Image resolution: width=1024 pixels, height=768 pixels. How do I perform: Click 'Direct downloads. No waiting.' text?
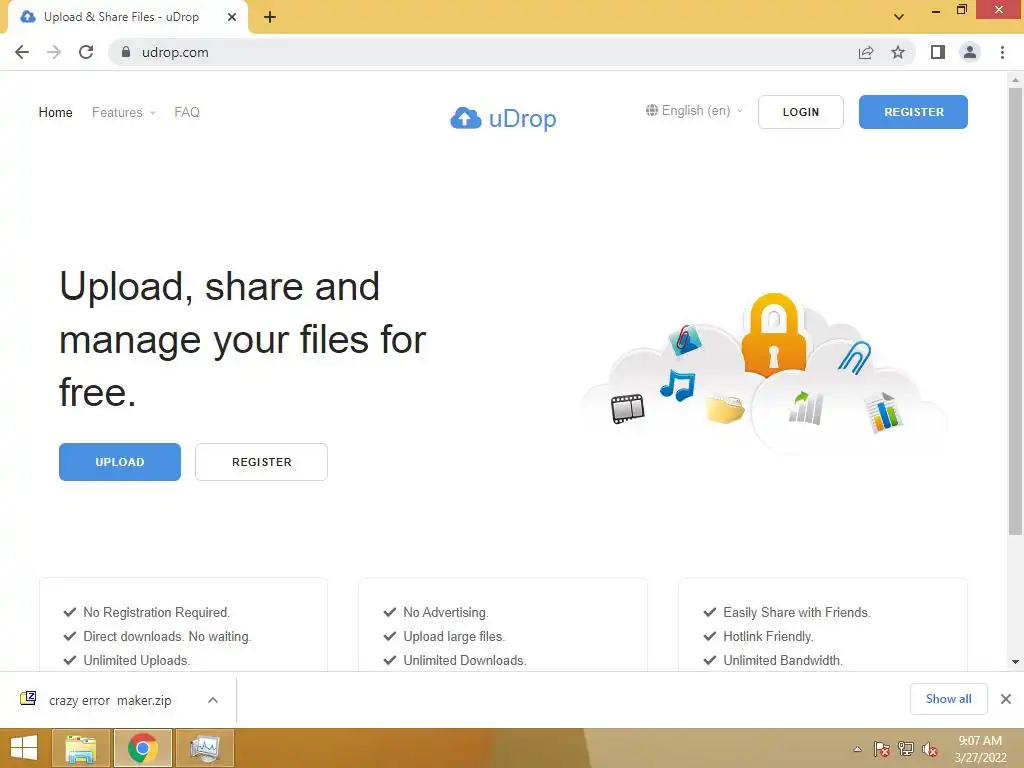coord(167,637)
